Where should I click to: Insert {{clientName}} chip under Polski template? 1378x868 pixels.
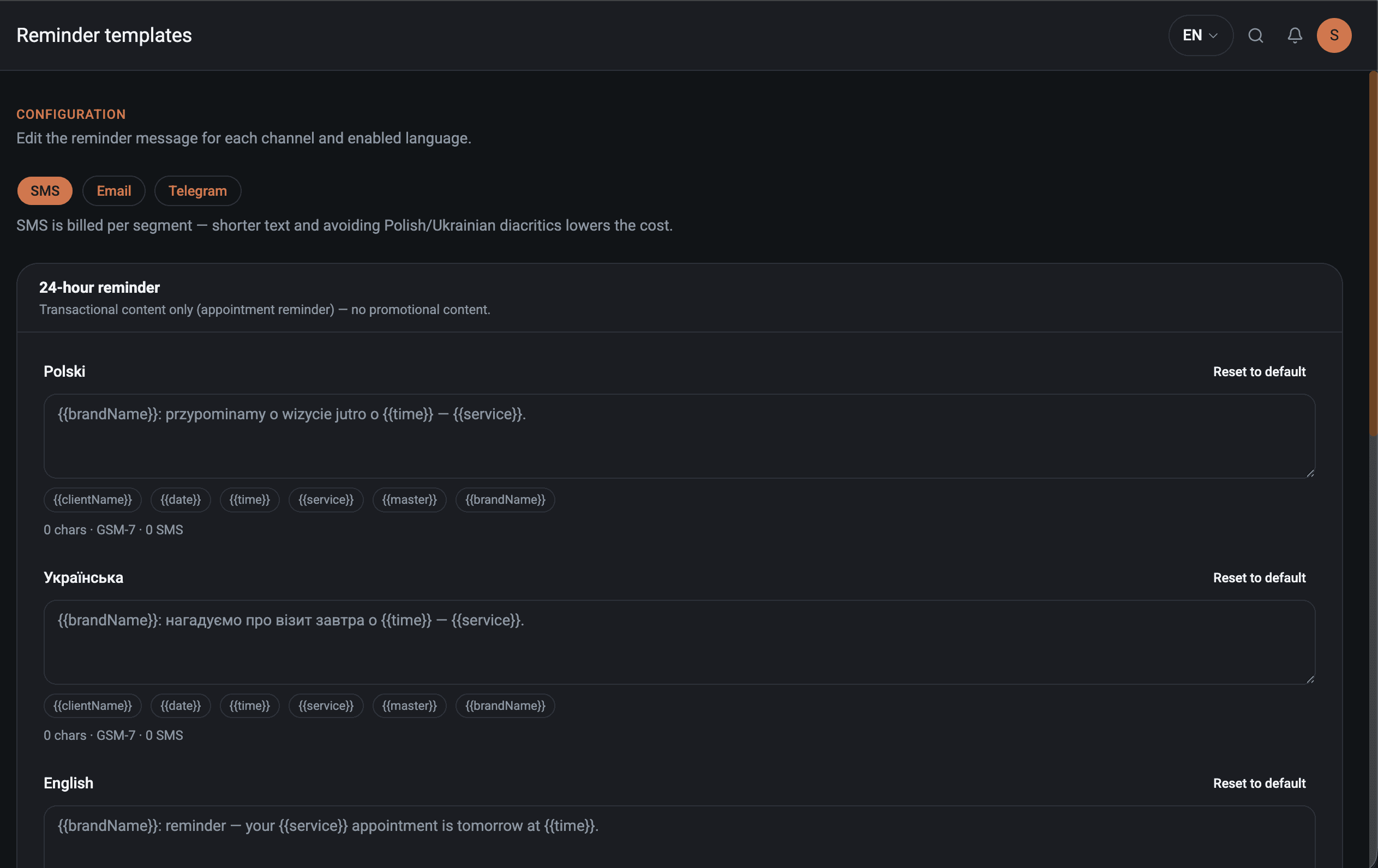93,500
